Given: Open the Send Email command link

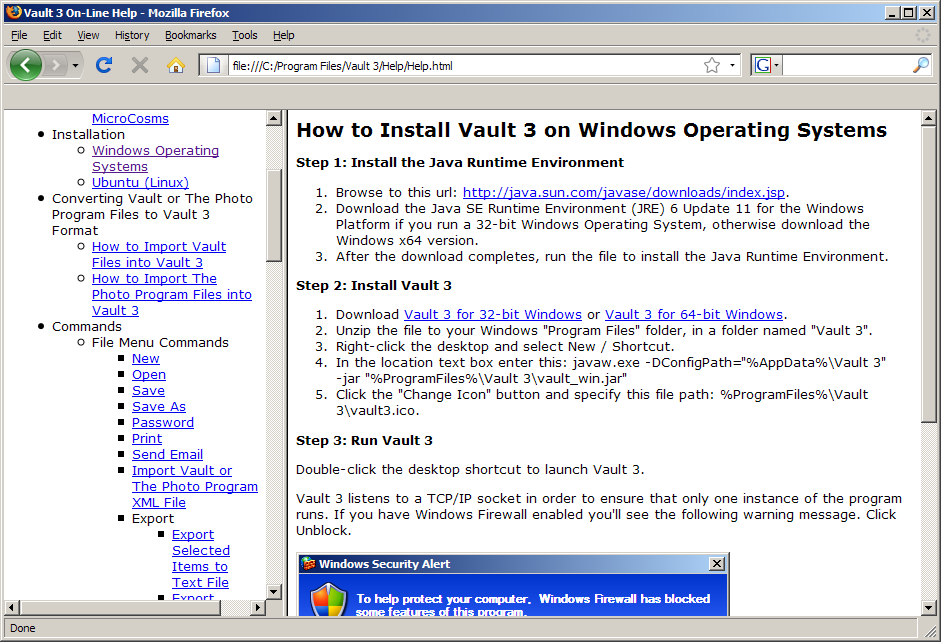Looking at the screenshot, I should click(167, 455).
